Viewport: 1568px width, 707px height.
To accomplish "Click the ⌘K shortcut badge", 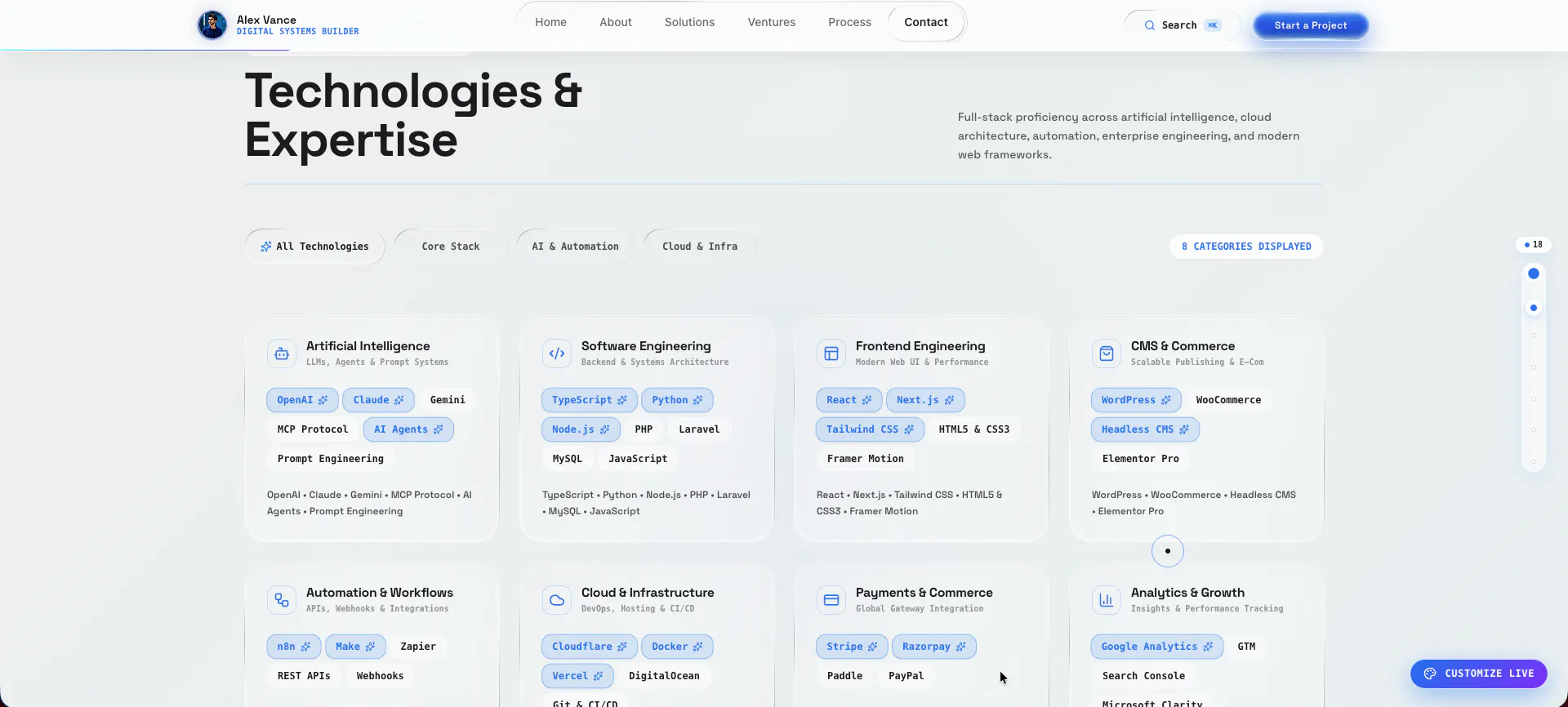I will pos(1213,25).
